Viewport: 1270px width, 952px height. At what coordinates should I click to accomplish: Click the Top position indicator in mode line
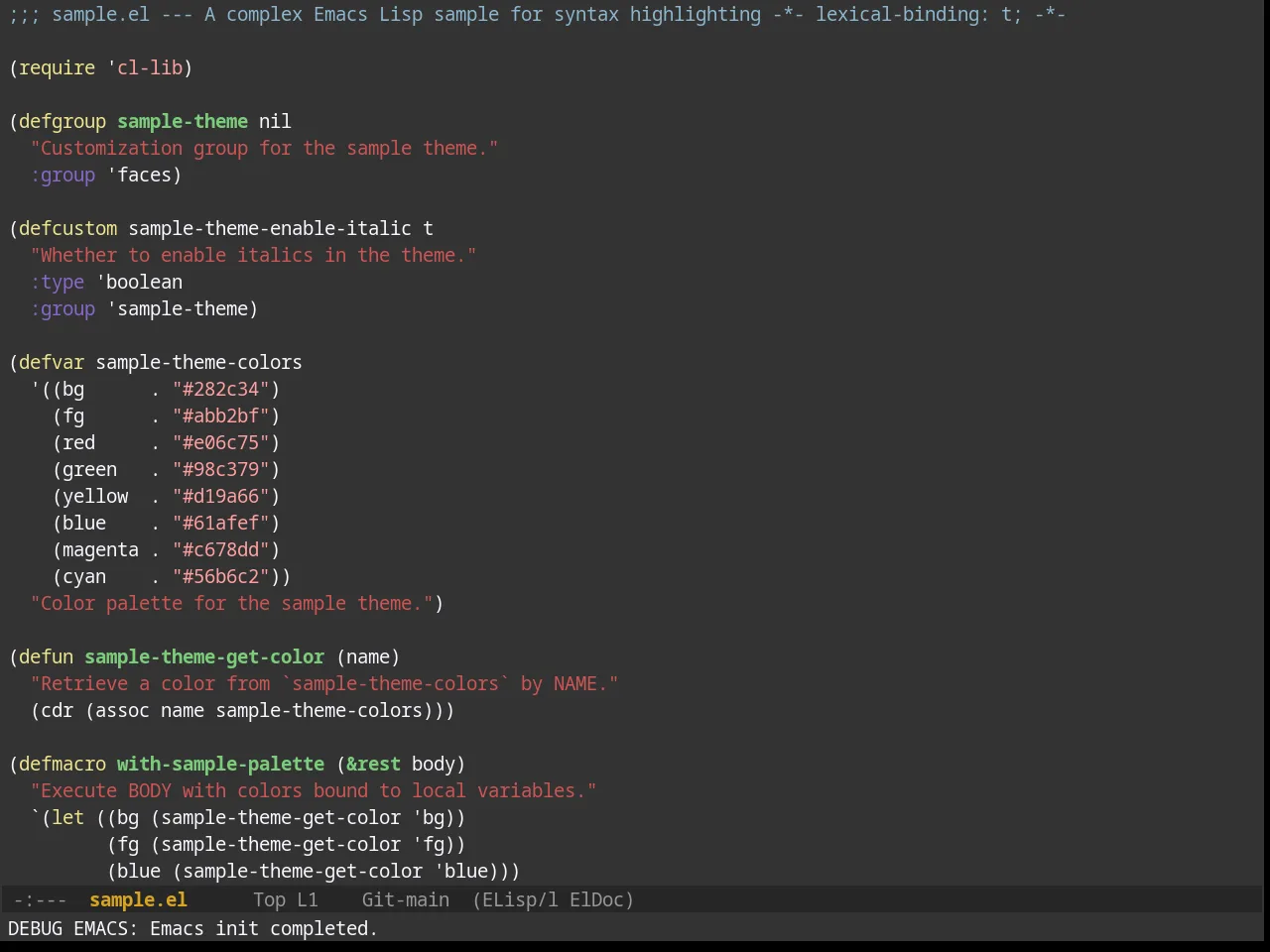tap(269, 899)
